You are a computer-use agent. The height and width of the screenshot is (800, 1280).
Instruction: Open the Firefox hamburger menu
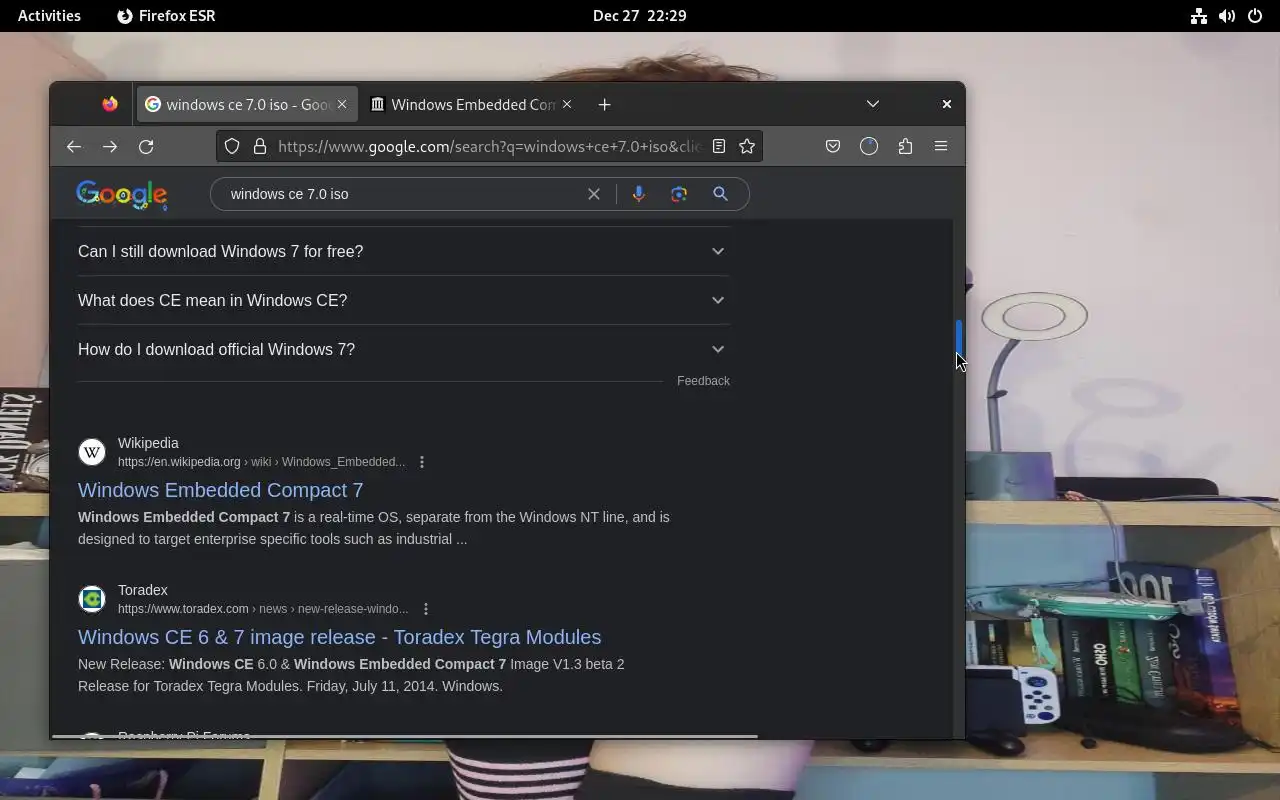(x=941, y=146)
